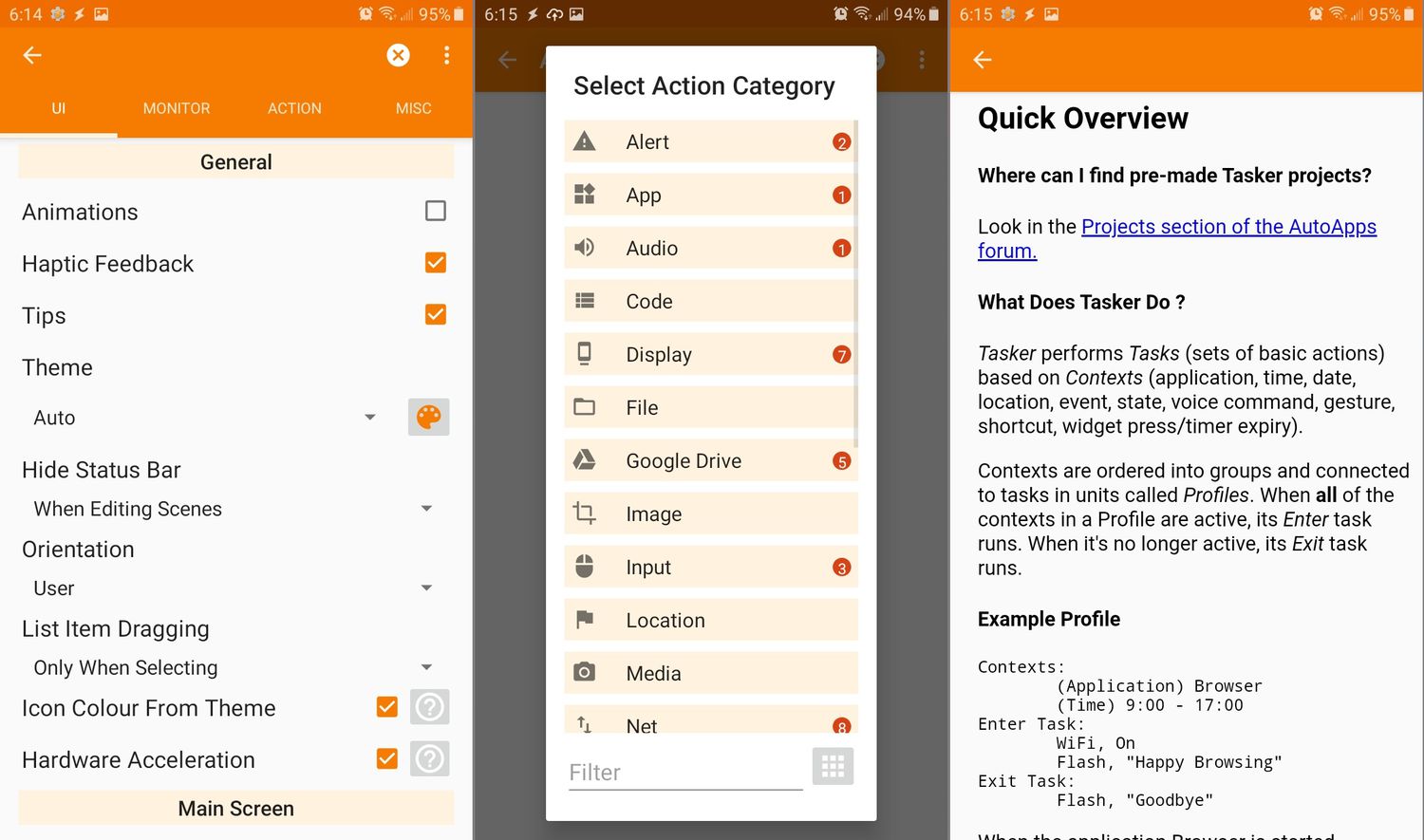Screen dimensions: 1424x840
Task: Open the Hide Status Bar dropdown
Action: [234, 509]
